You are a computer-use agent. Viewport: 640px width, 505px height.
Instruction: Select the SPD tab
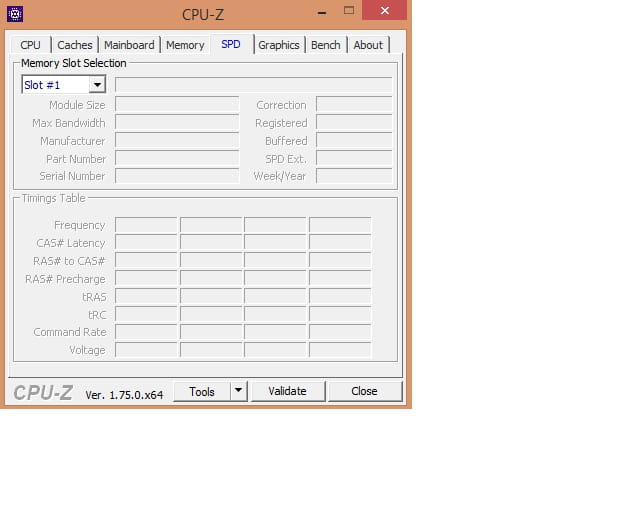tap(231, 44)
